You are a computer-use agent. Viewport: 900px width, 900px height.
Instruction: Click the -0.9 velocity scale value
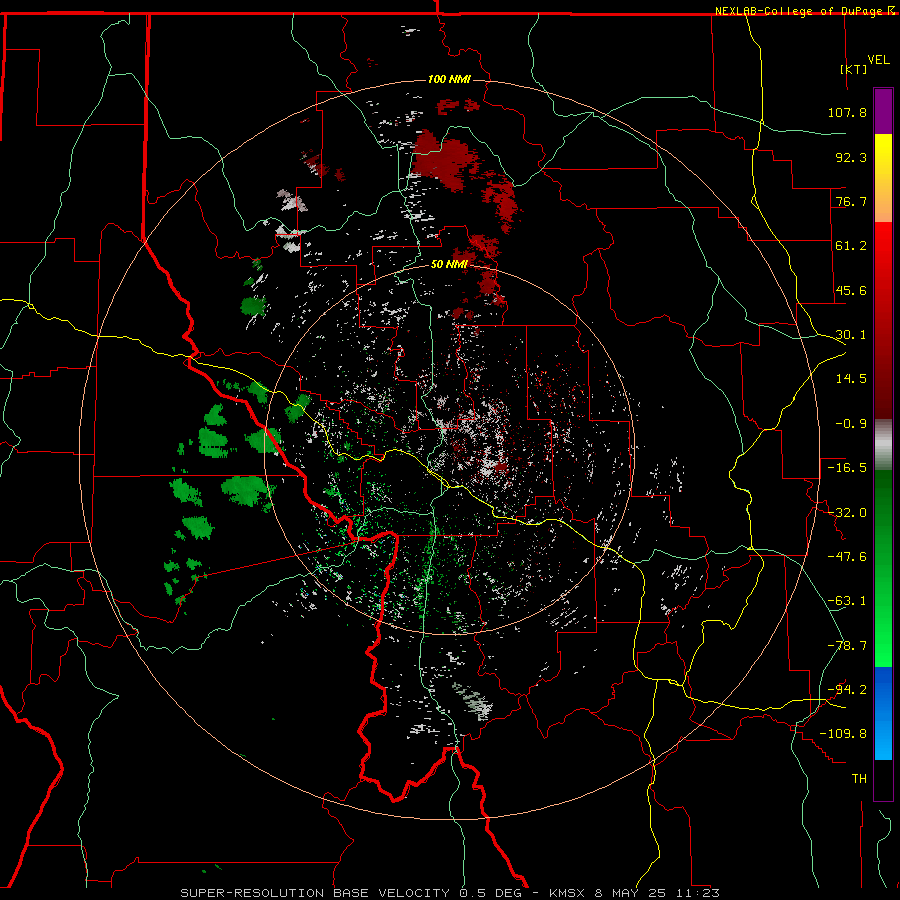coord(851,424)
